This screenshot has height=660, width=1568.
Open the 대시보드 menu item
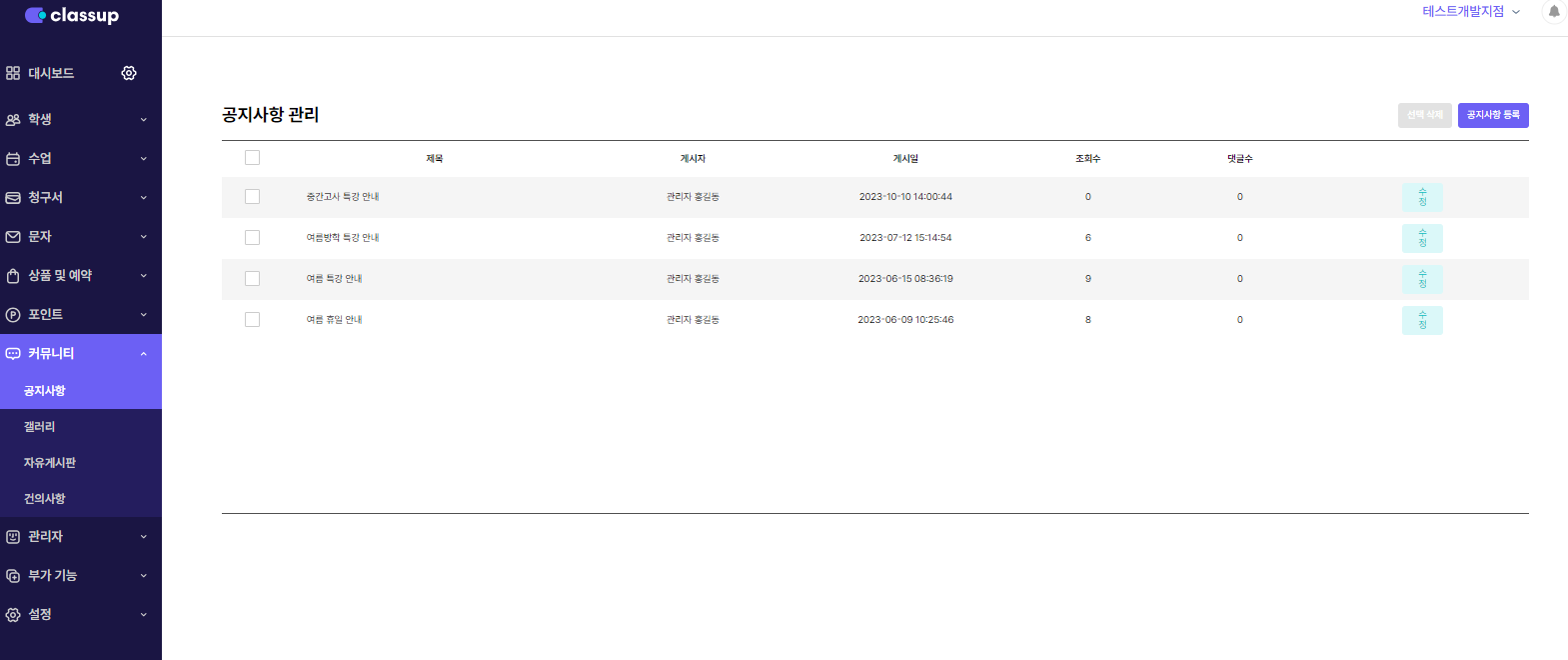tap(51, 73)
